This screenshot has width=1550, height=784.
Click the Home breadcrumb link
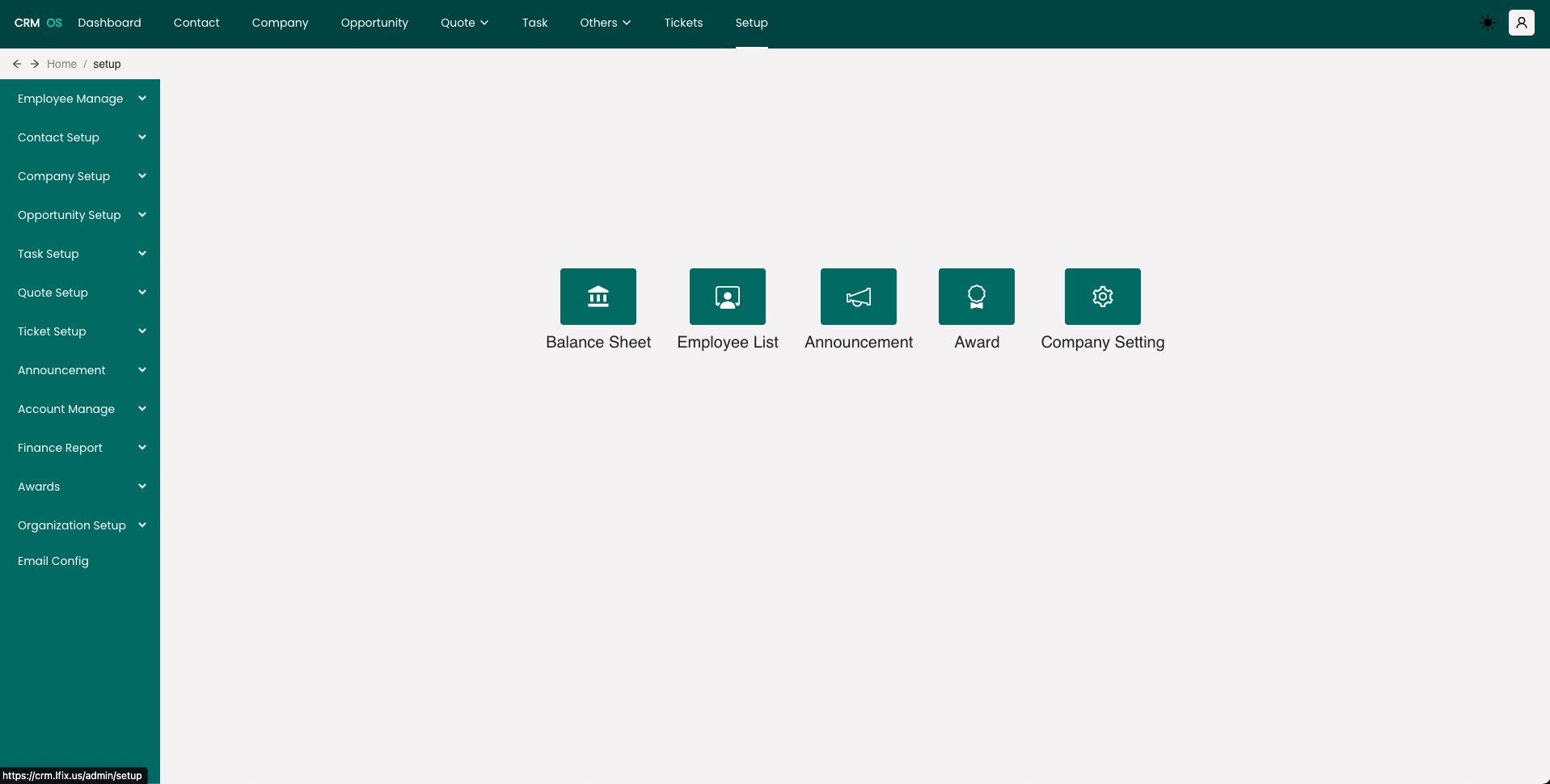61,64
